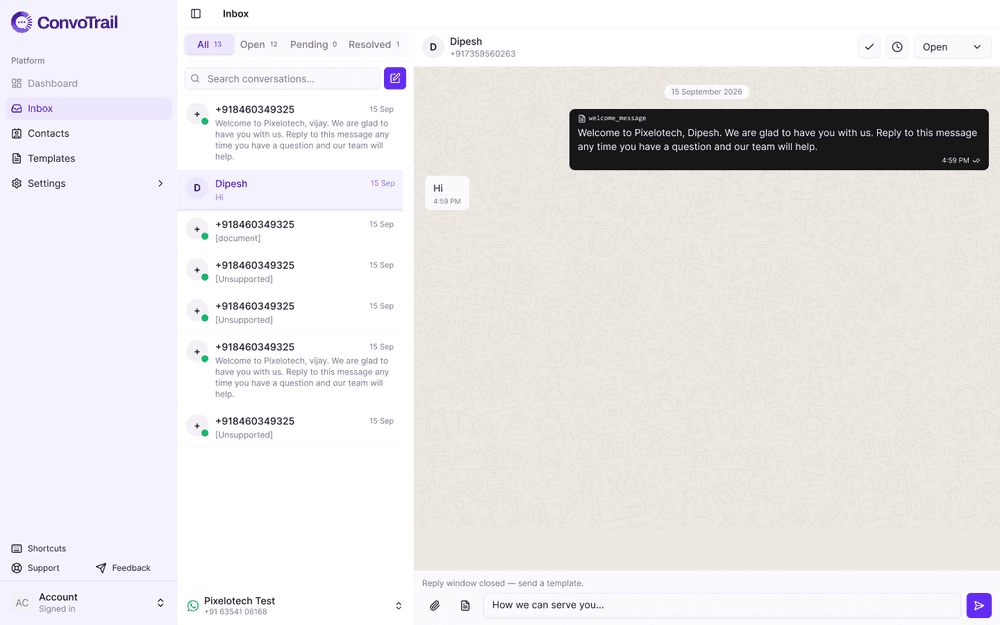
Task: Select Inbox in the sidebar
Action: point(89,108)
